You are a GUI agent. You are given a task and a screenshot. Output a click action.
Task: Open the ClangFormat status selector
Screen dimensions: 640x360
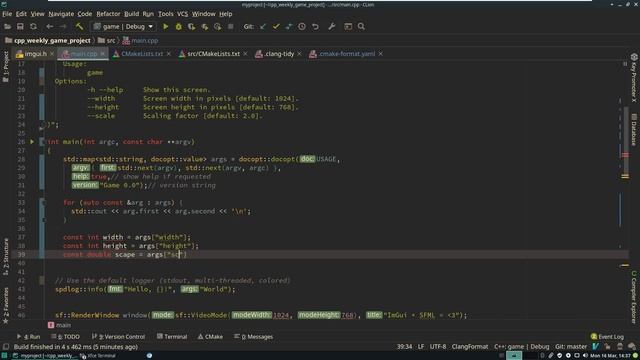coord(470,347)
